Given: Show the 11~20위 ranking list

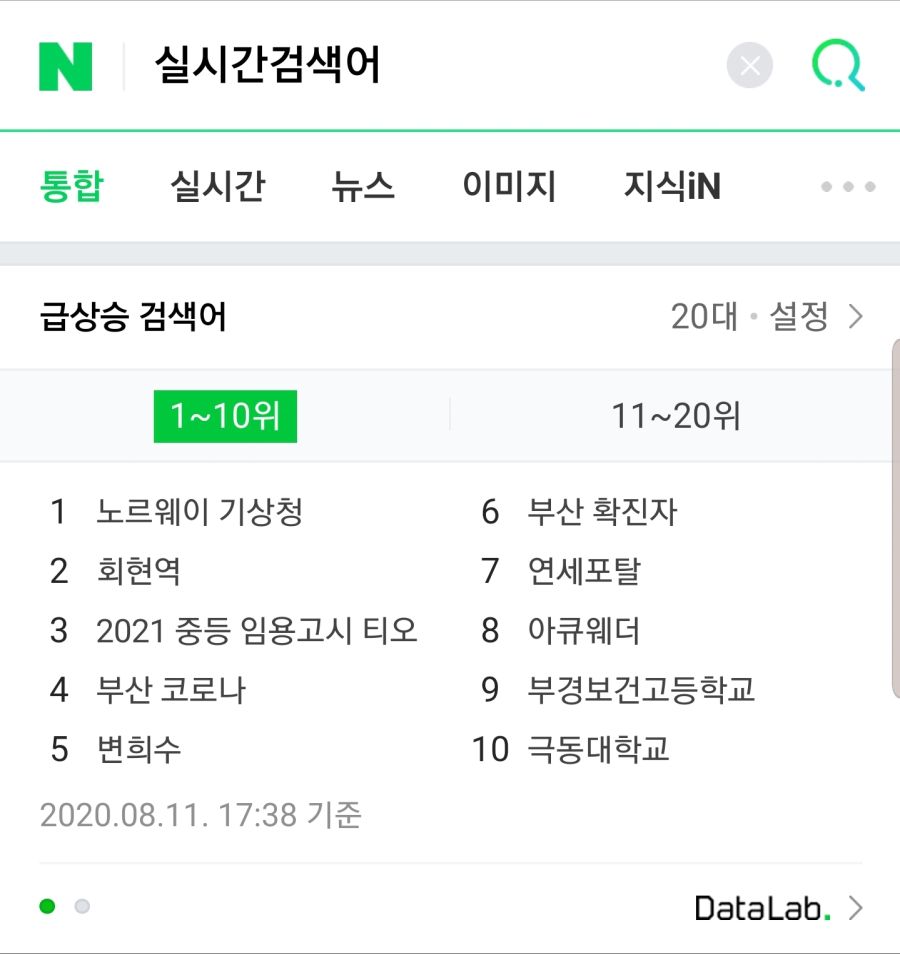Looking at the screenshot, I should [x=675, y=416].
